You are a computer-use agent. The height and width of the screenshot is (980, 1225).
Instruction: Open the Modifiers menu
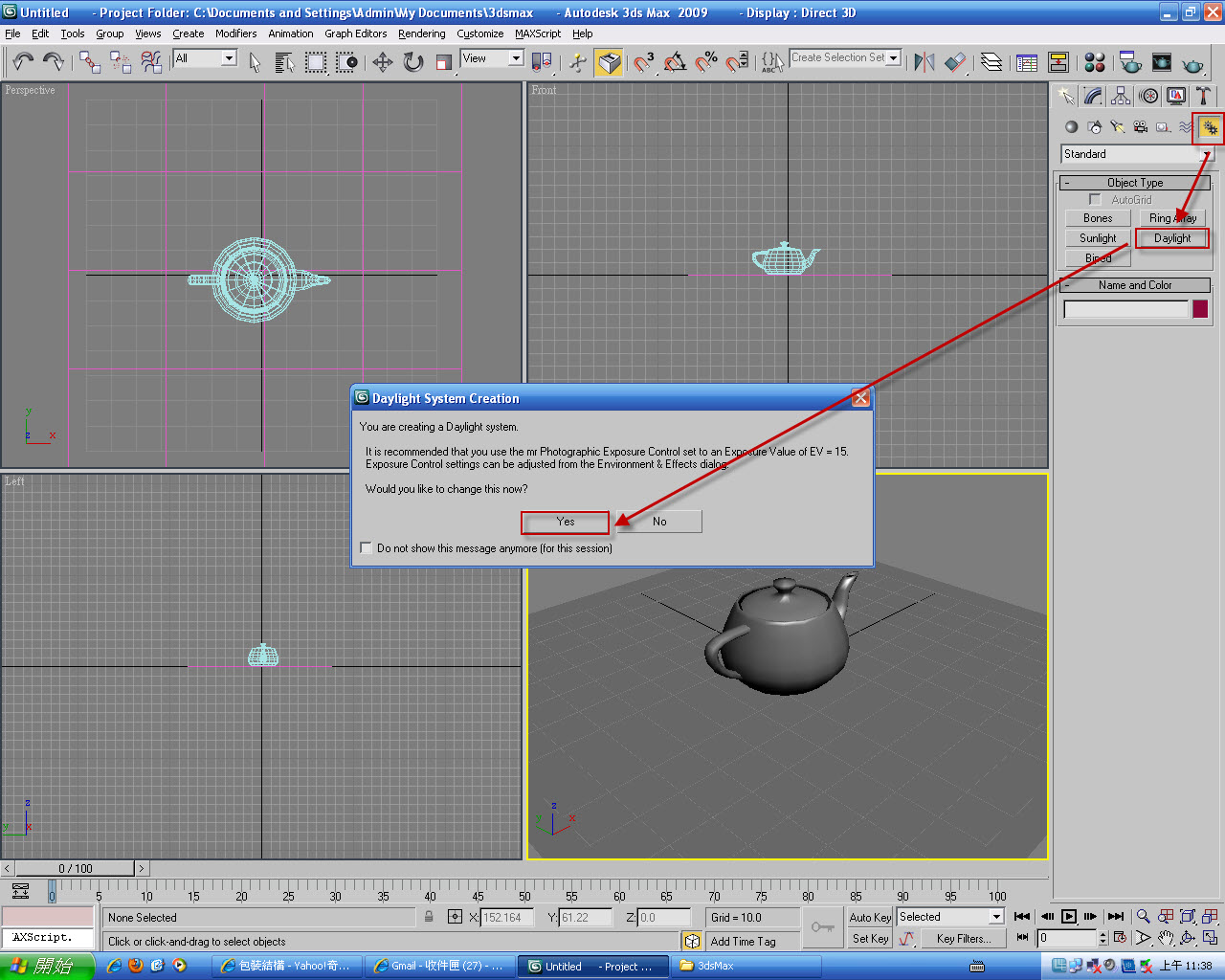click(x=235, y=33)
